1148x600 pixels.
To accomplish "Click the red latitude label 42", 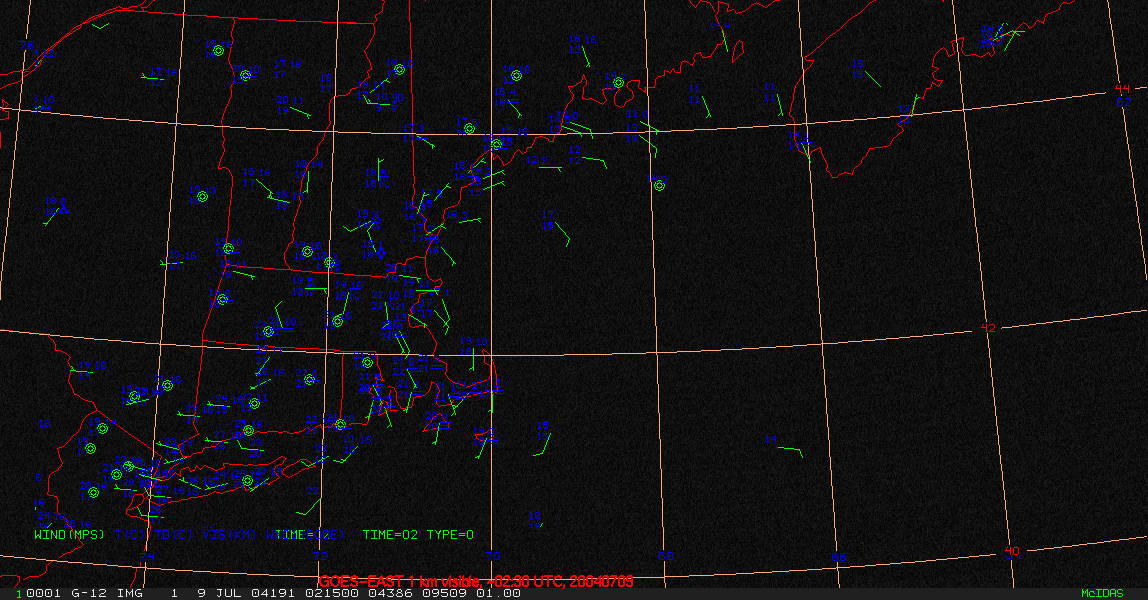I will [x=988, y=328].
